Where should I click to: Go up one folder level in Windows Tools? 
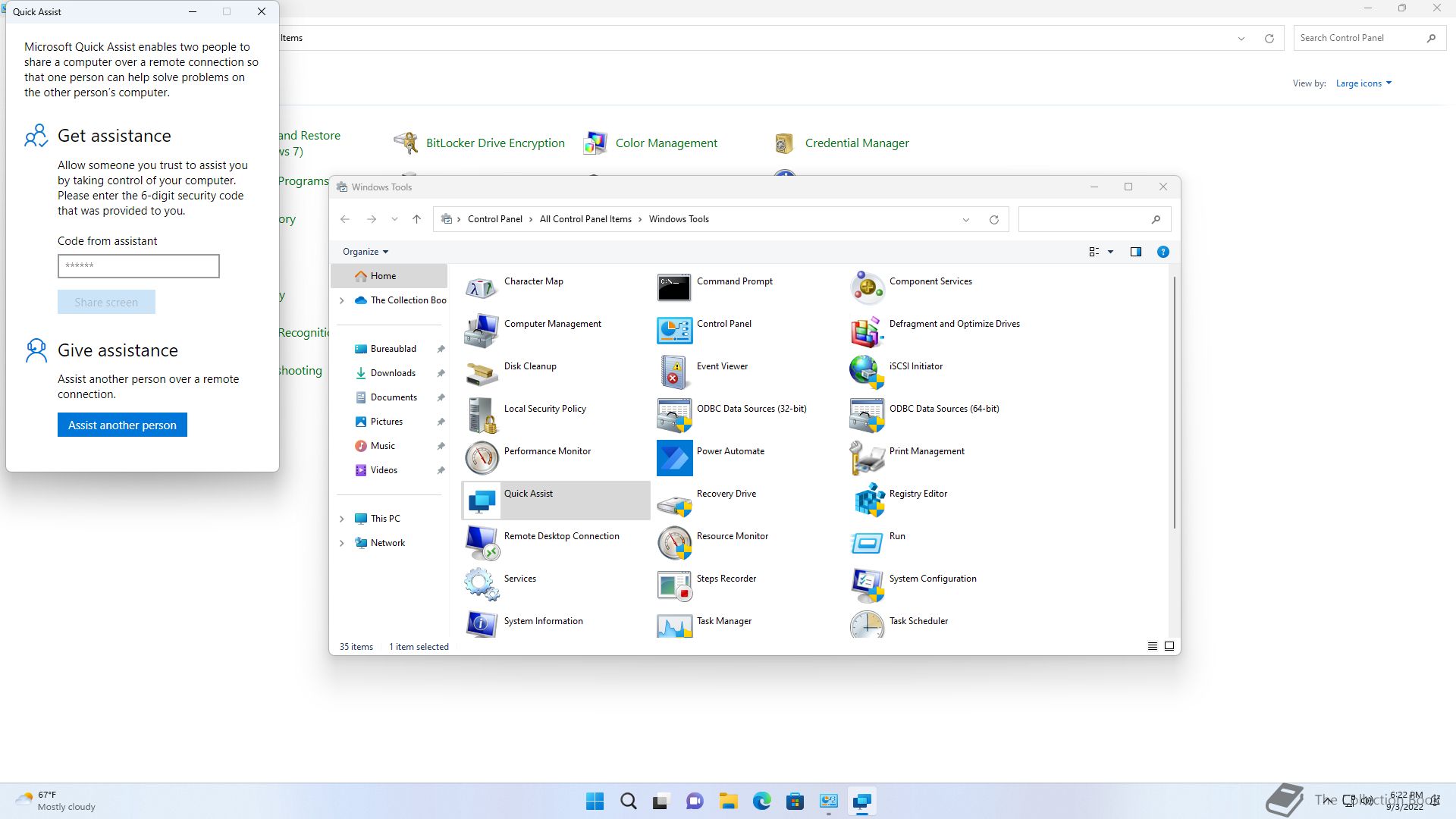[x=416, y=219]
